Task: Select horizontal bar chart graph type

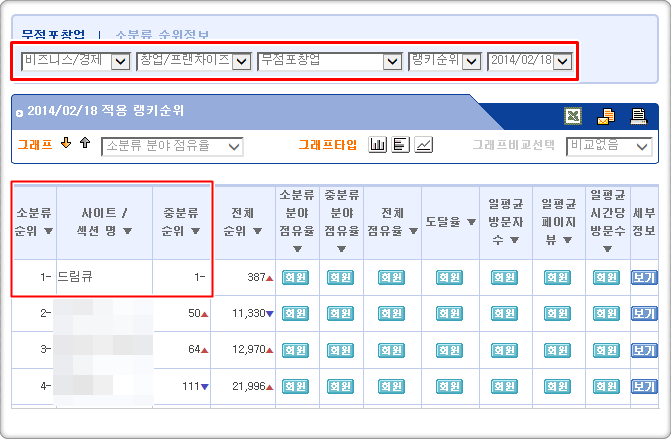Action: [x=400, y=145]
